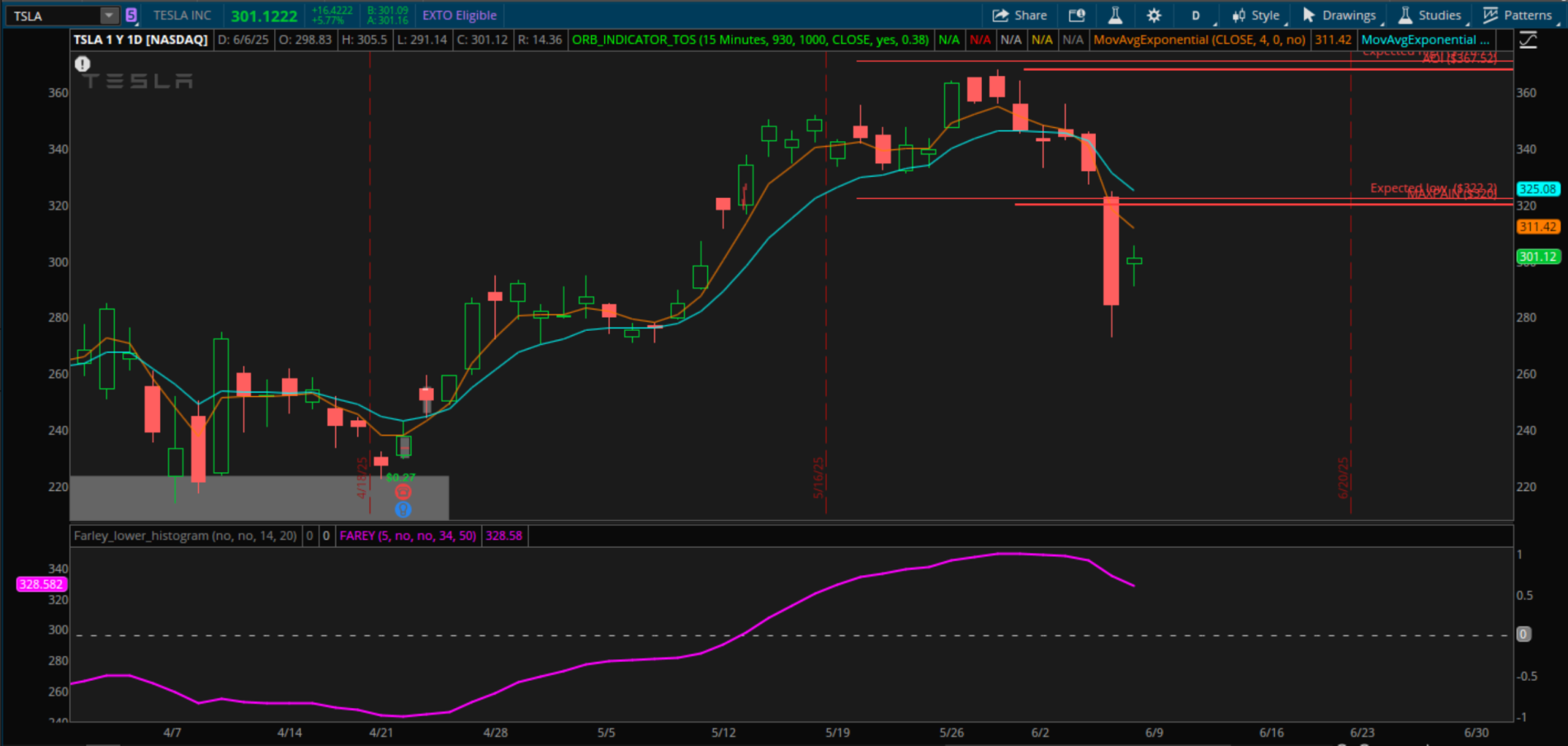
Task: Click the orange 311.42 EMA value in header
Action: (1334, 40)
